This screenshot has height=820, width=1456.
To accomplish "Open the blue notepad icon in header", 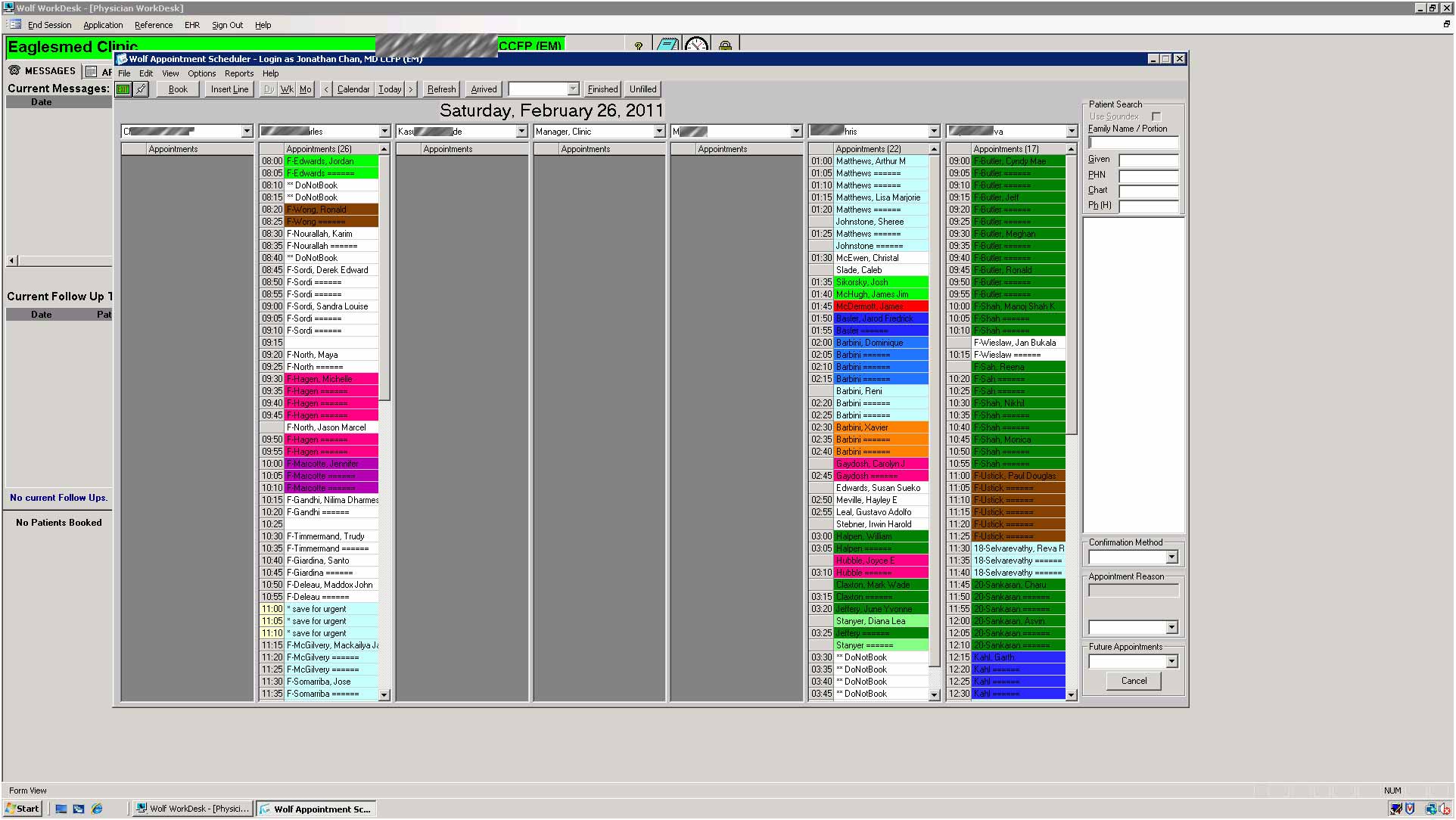I will click(667, 45).
